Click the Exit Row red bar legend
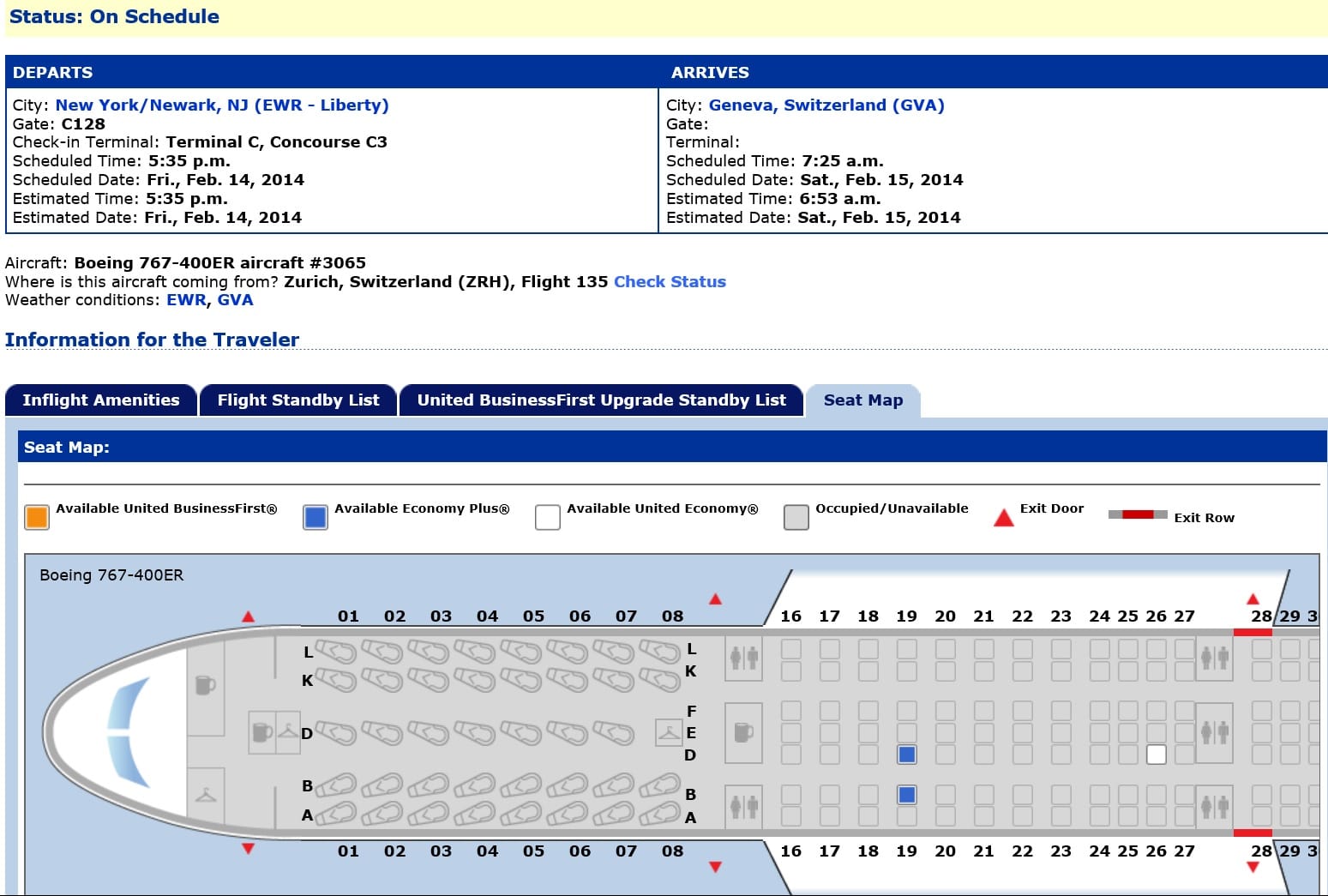This screenshot has width=1328, height=896. pos(1136,514)
